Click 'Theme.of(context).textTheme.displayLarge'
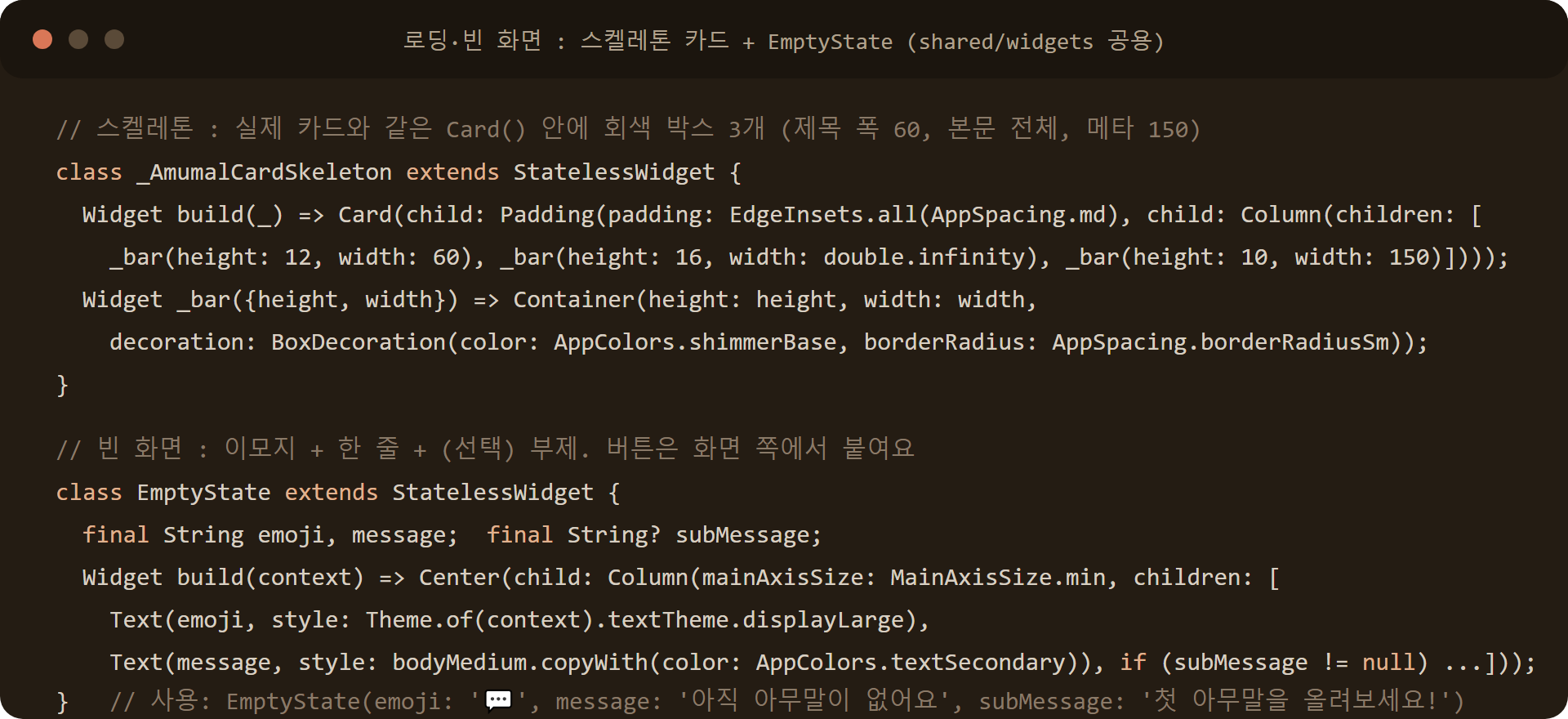 [x=640, y=620]
